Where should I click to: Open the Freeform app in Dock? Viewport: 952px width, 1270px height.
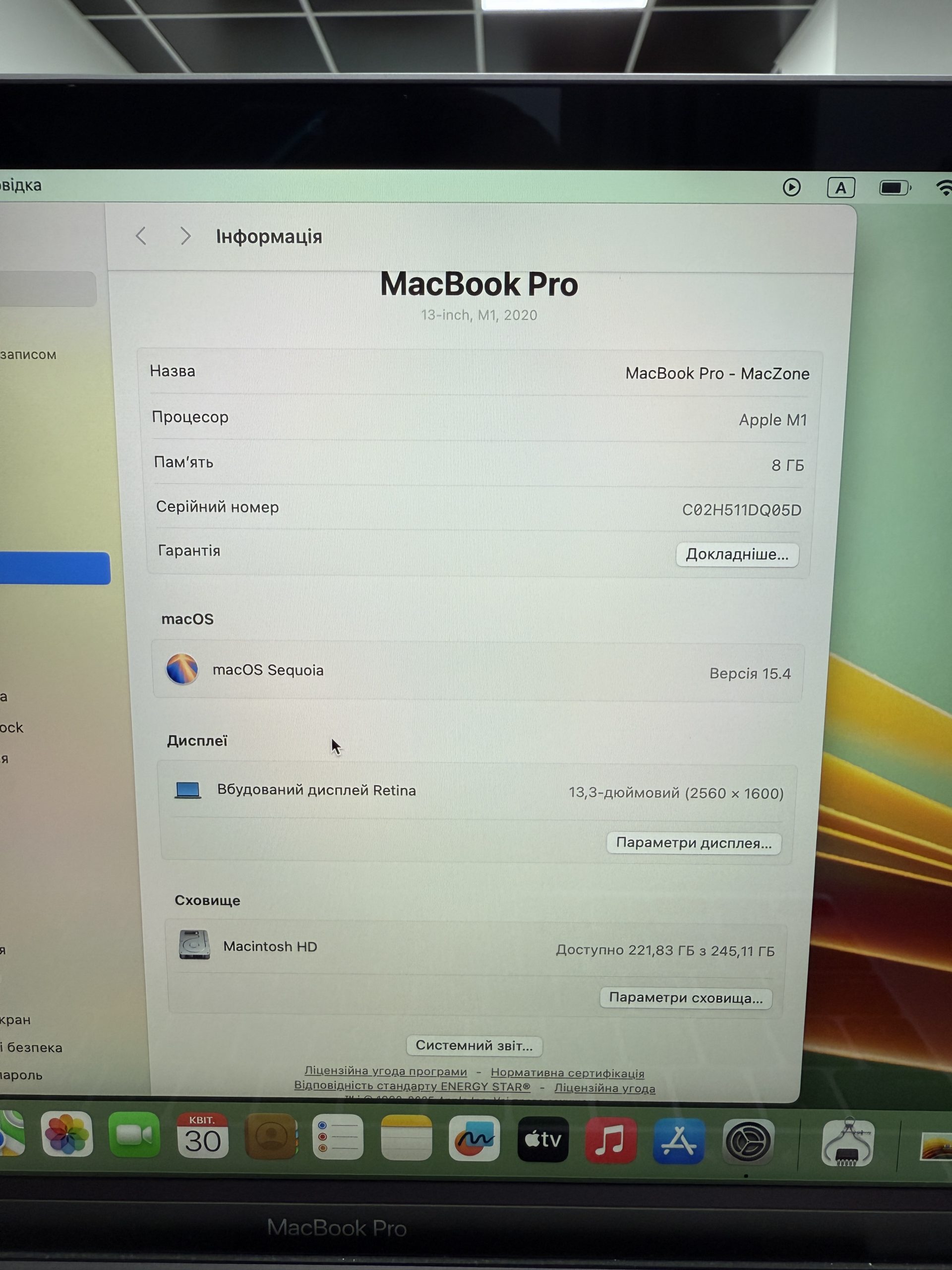pyautogui.click(x=474, y=1139)
